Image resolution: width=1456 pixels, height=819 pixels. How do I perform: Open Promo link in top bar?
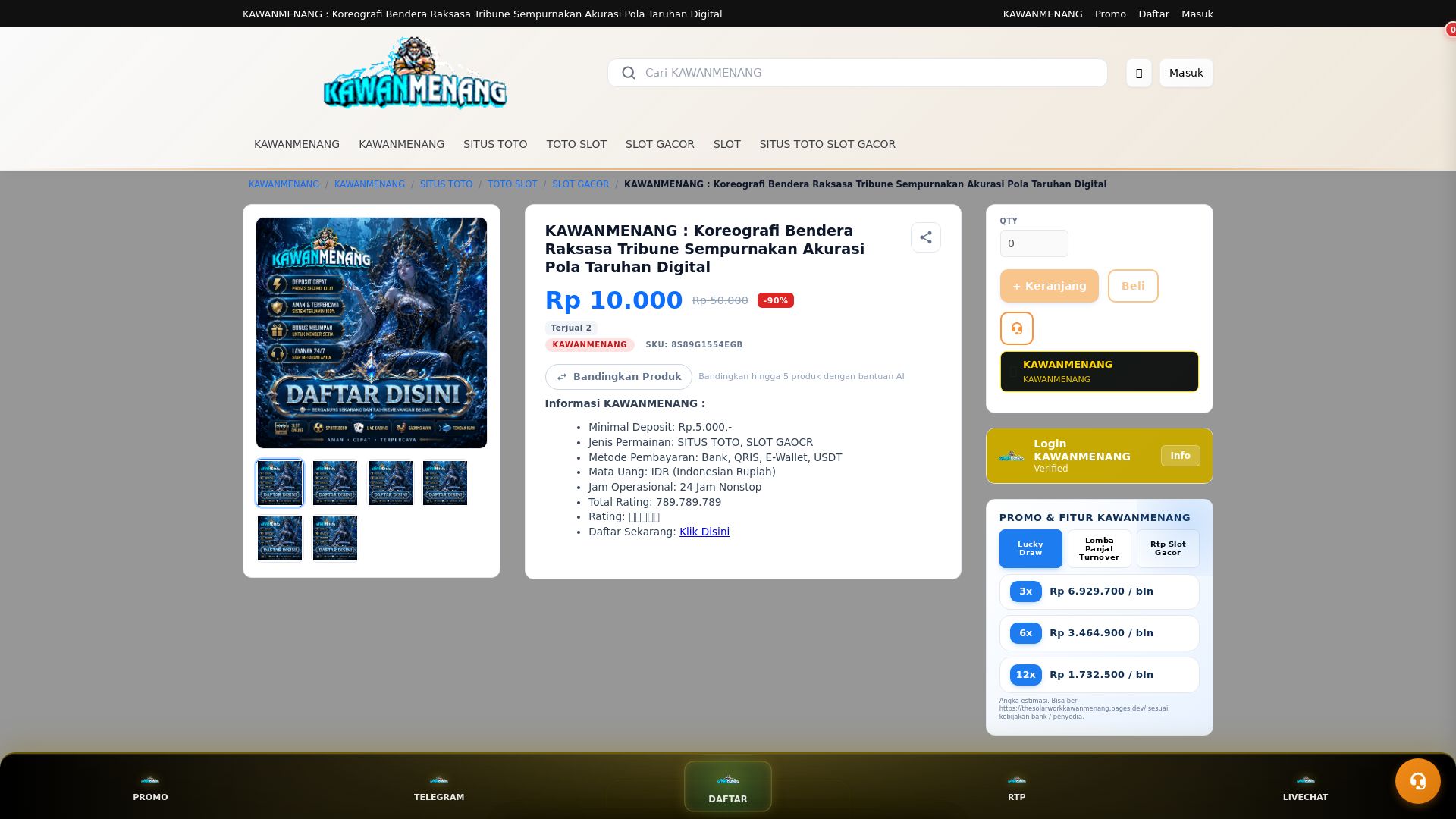(x=1109, y=14)
